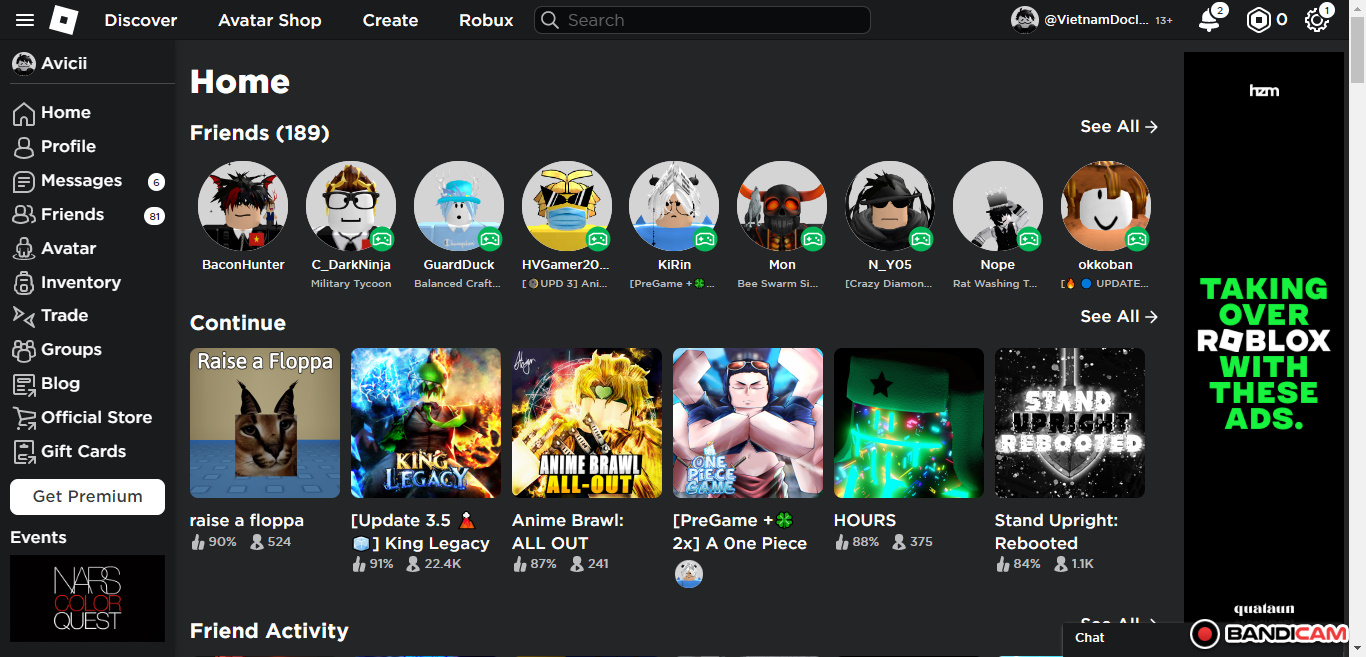Open Messages from the sidebar
Image resolution: width=1366 pixels, height=657 pixels.
(80, 181)
